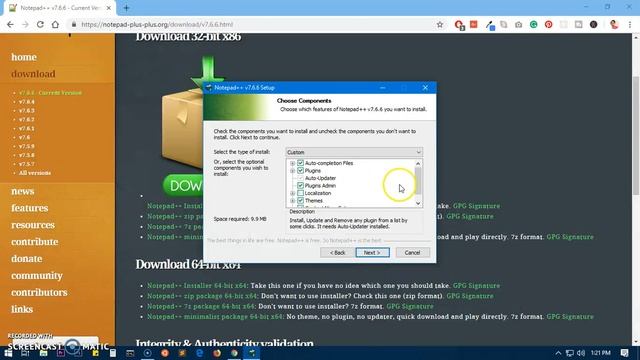Open the features sidebar section
Viewport: 640px width, 360px height.
29,208
